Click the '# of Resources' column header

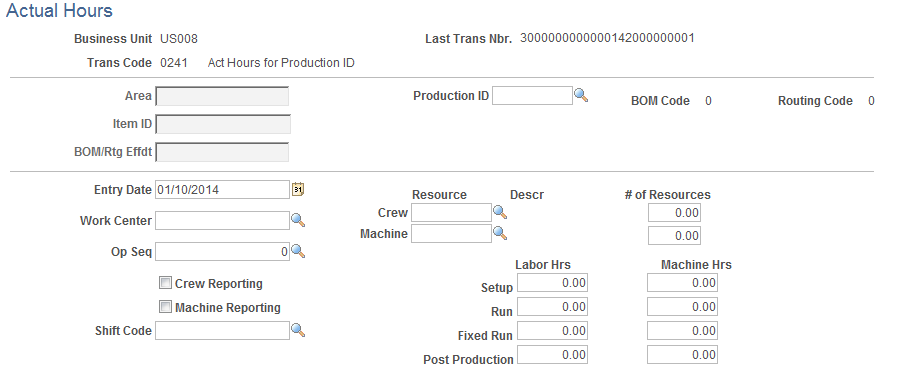[x=667, y=195]
